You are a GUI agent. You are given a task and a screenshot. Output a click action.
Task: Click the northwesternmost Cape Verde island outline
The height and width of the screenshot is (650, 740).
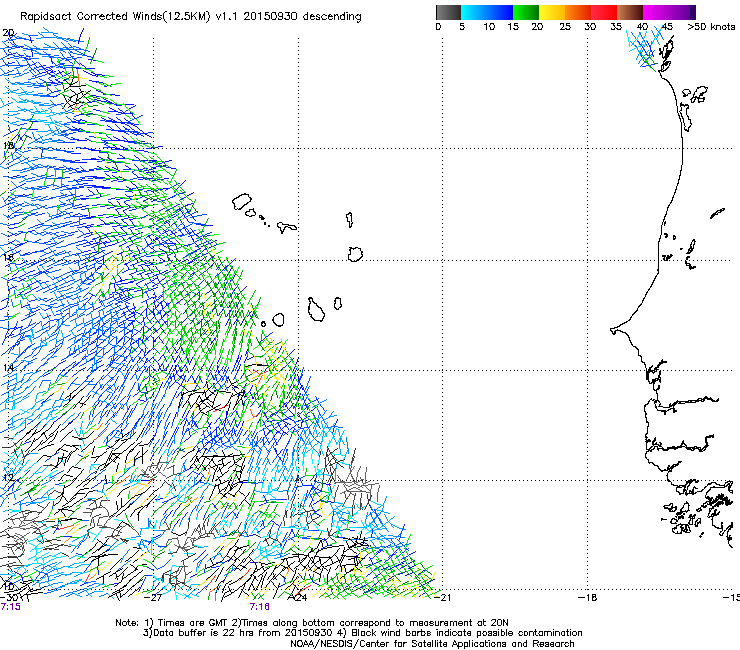(242, 202)
